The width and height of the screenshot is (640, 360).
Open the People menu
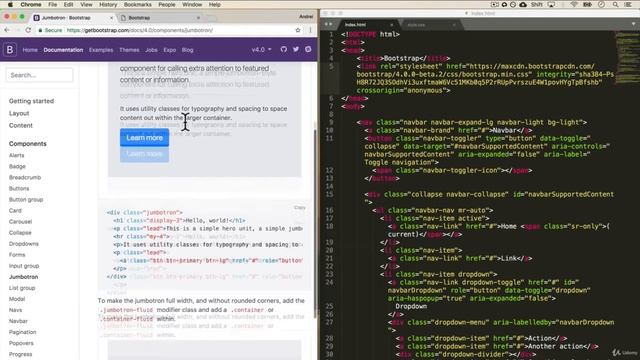click(x=167, y=4)
